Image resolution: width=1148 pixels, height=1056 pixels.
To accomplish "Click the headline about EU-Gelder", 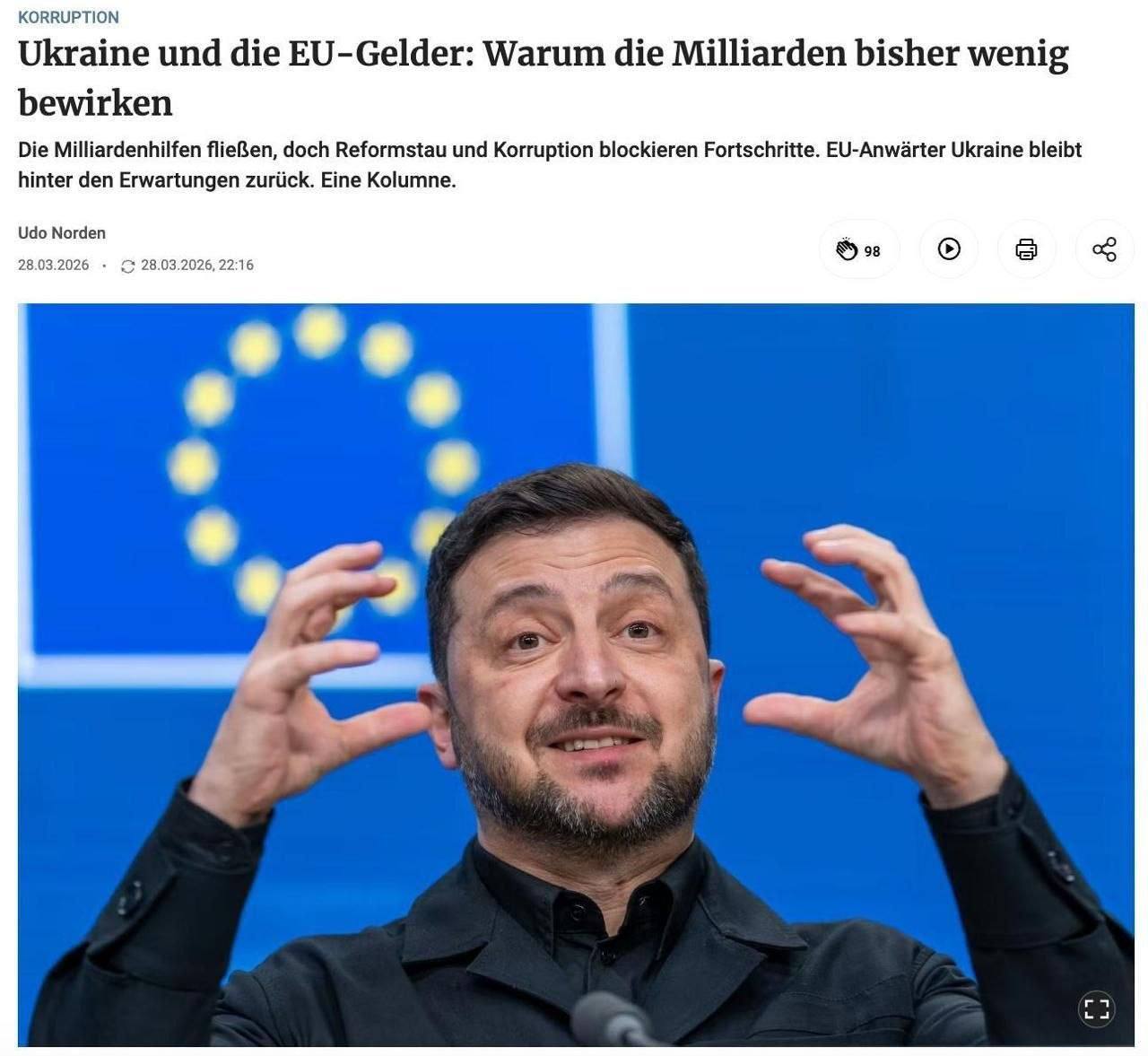I will (544, 78).
